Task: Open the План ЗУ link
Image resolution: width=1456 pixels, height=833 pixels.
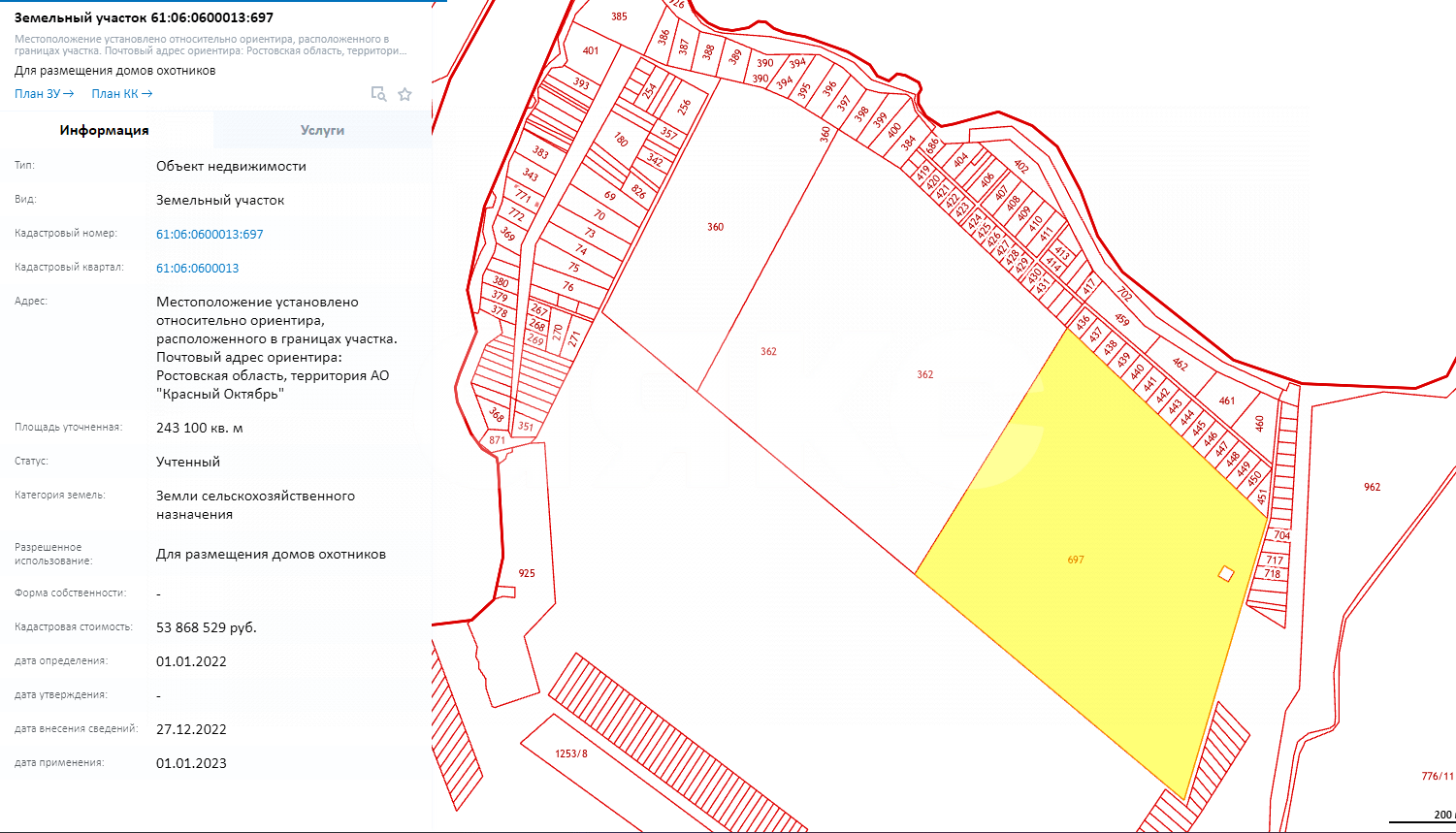Action: coord(45,94)
